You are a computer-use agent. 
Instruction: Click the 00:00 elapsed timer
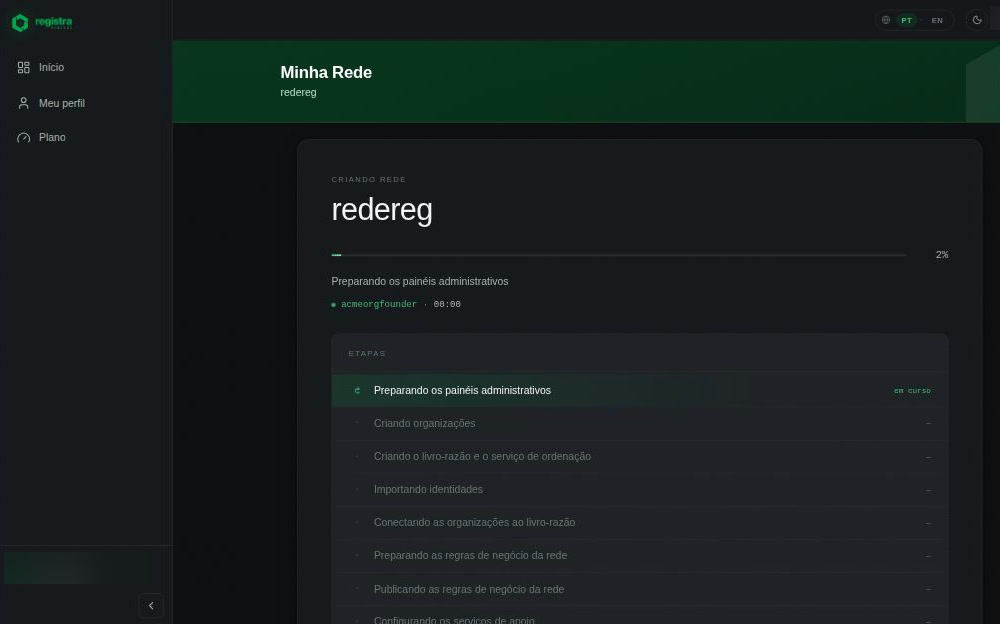pyautogui.click(x=447, y=304)
